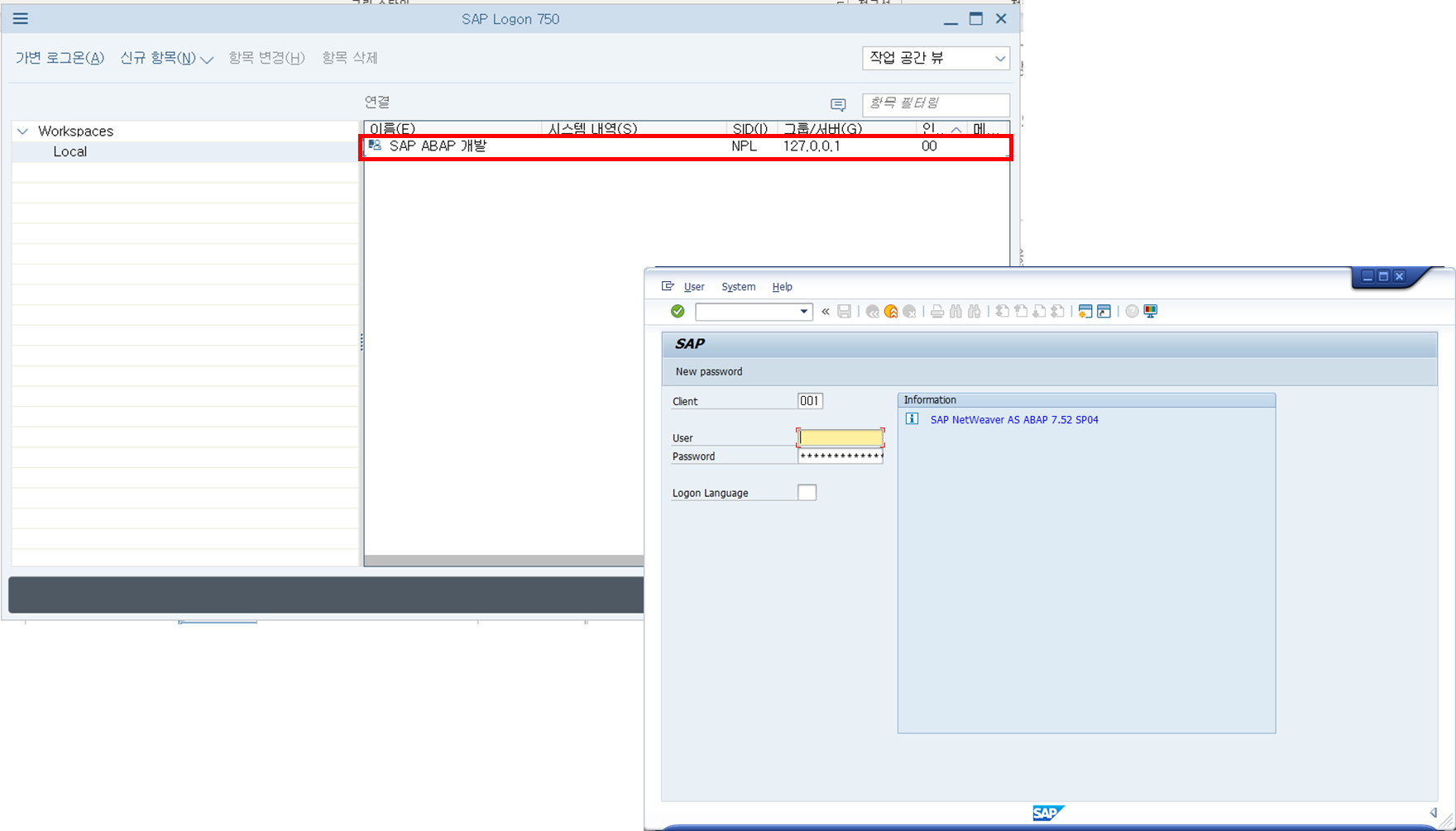Open the User menu
The width and height of the screenshot is (1456, 831).
pyautogui.click(x=694, y=287)
